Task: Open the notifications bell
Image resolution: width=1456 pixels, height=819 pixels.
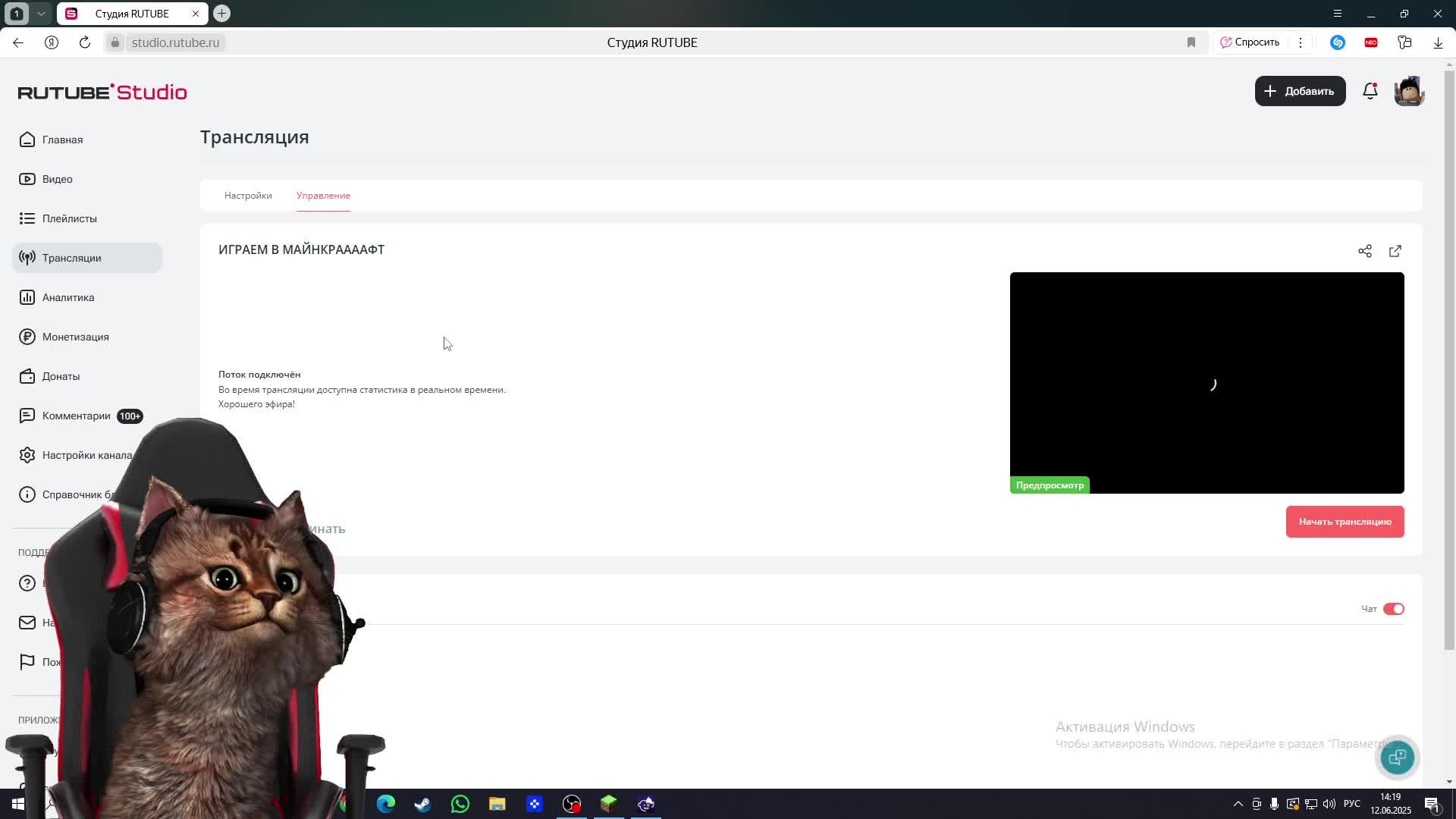Action: click(x=1370, y=91)
